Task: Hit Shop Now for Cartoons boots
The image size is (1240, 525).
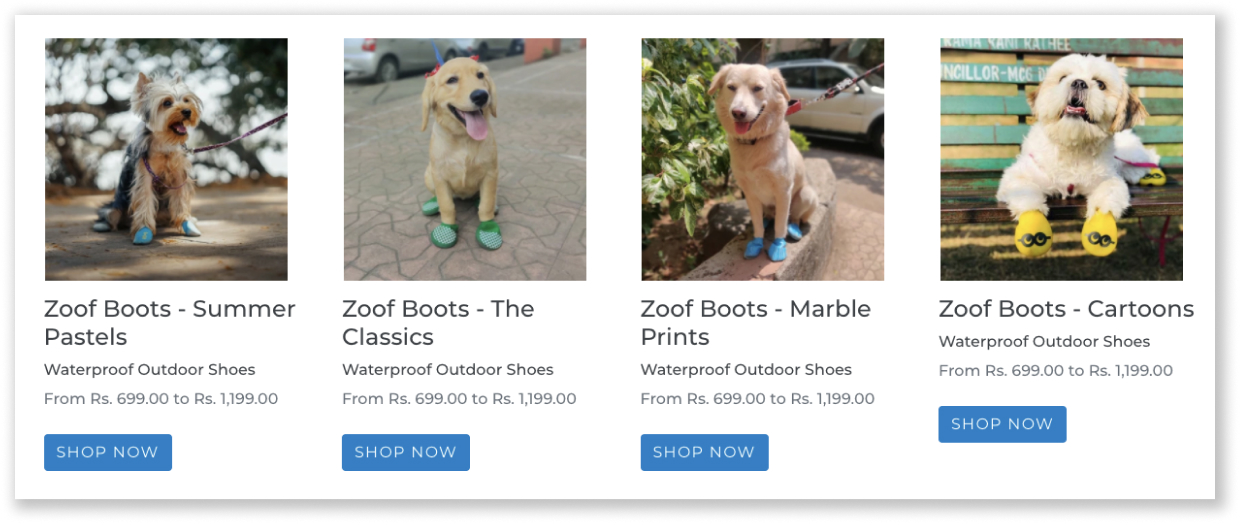Action: coord(1002,424)
